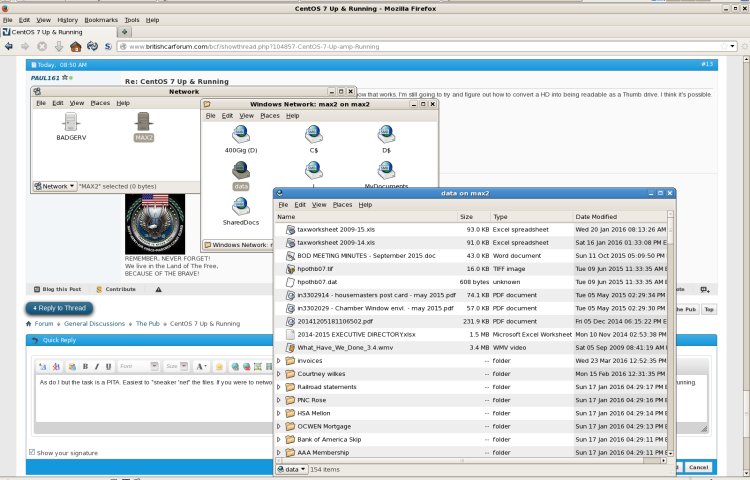The width and height of the screenshot is (750, 480).
Task: Expand the OCWEN Mortgage folder
Action: coord(279,426)
